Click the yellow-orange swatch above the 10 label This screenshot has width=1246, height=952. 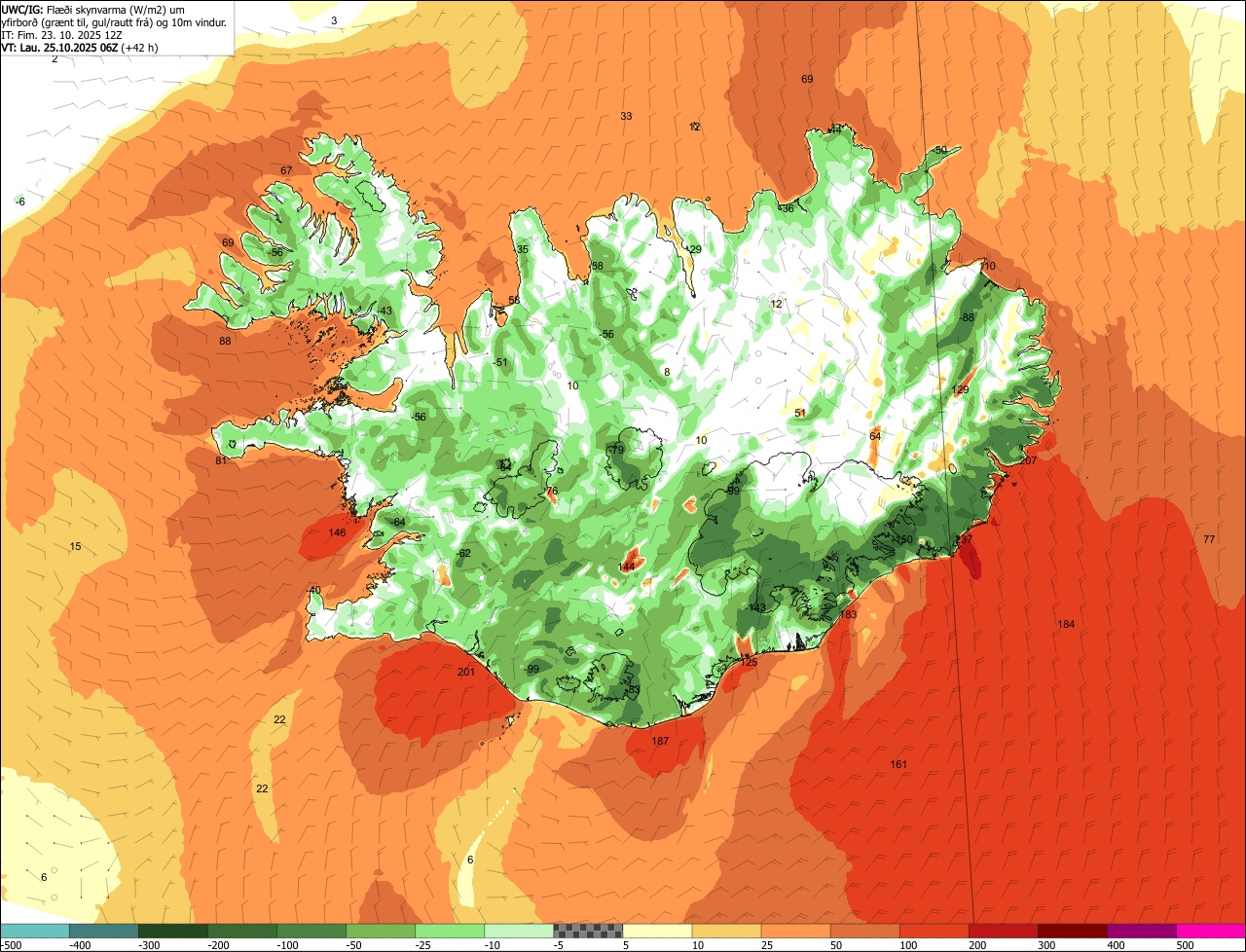726,931
